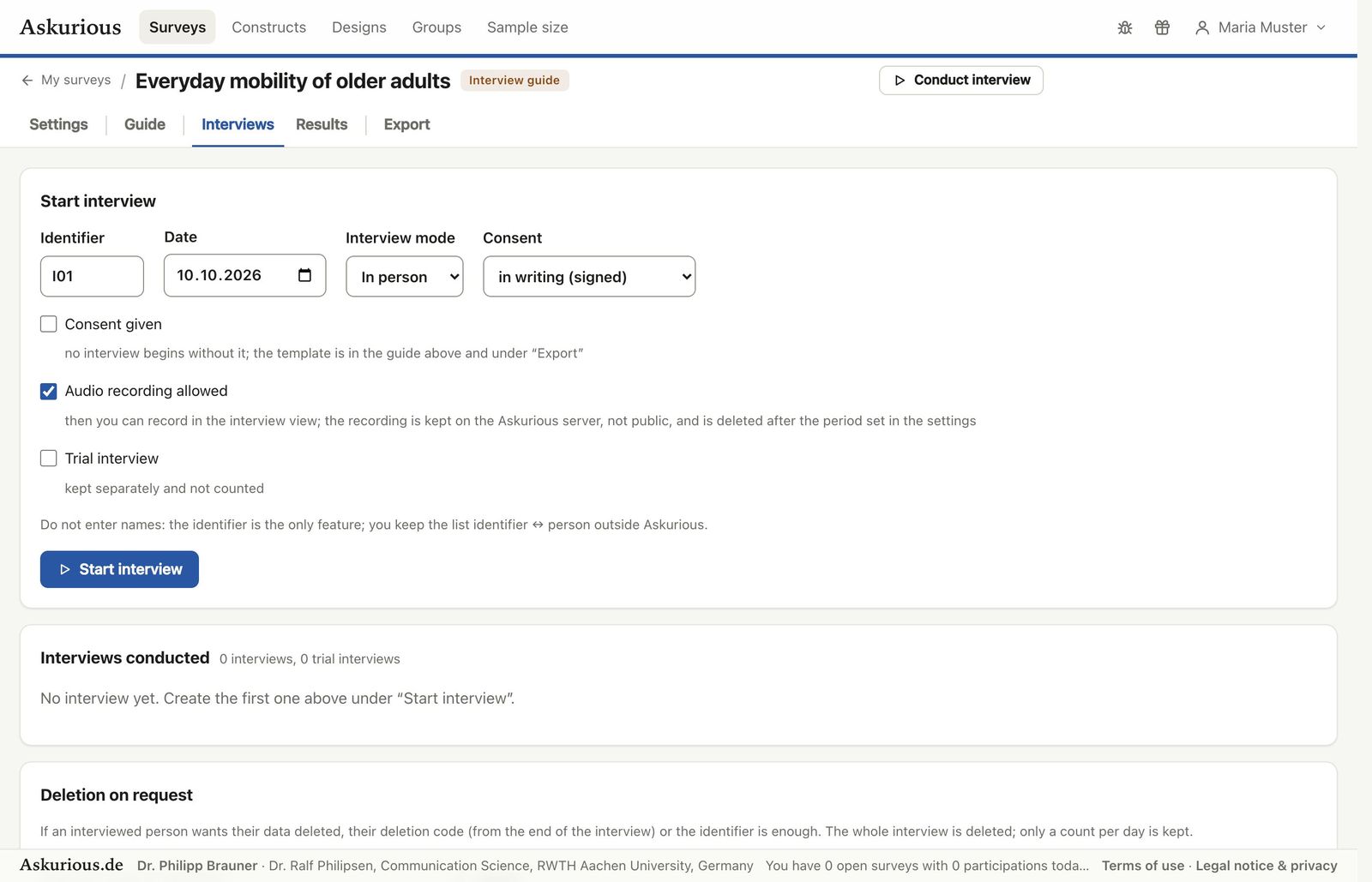Switch to the Settings tab
Image resolution: width=1372 pixels, height=882 pixels.
(x=58, y=124)
